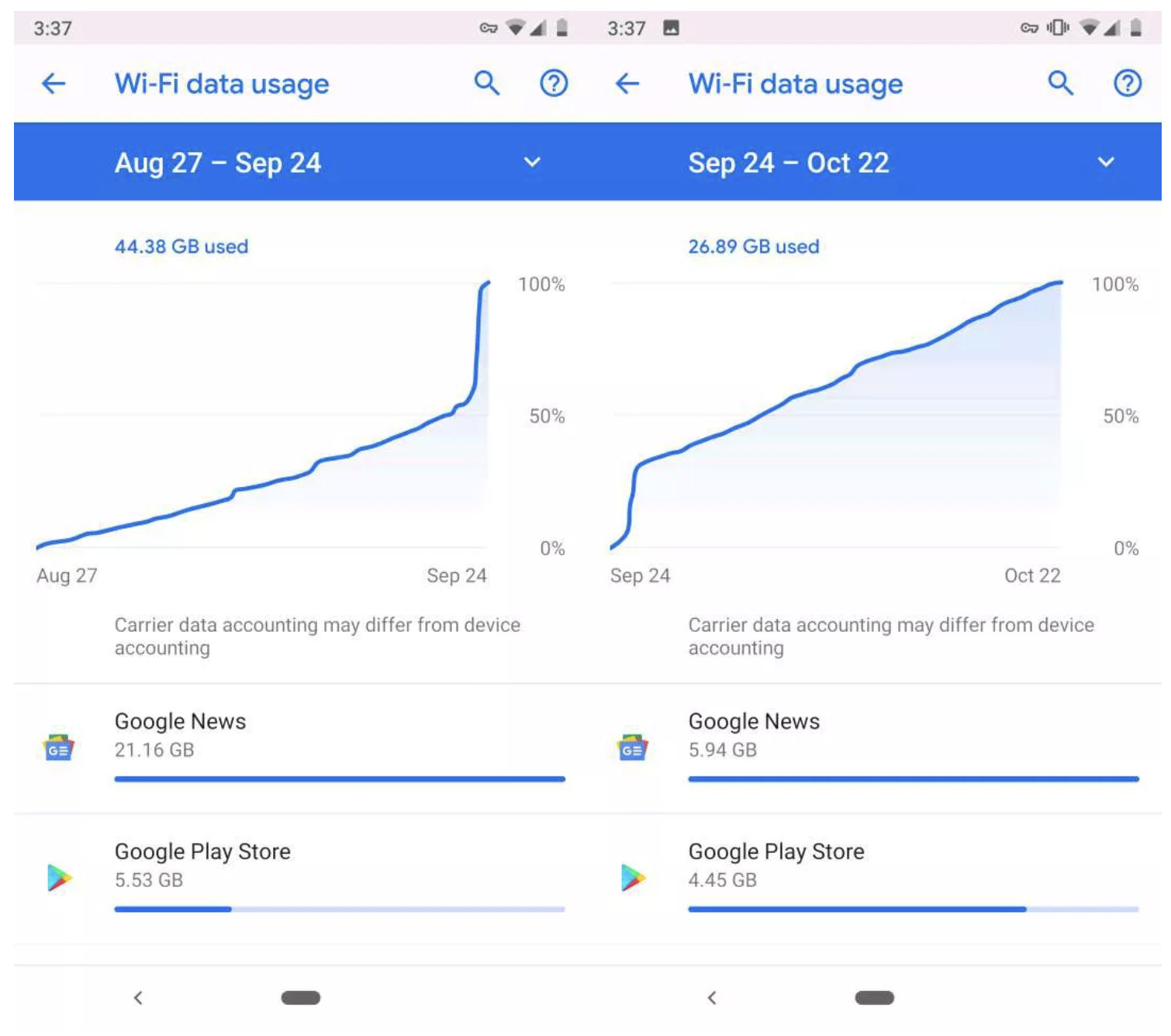
Task: Open Google Play Store 4.45 GB usage entry
Action: [875, 879]
